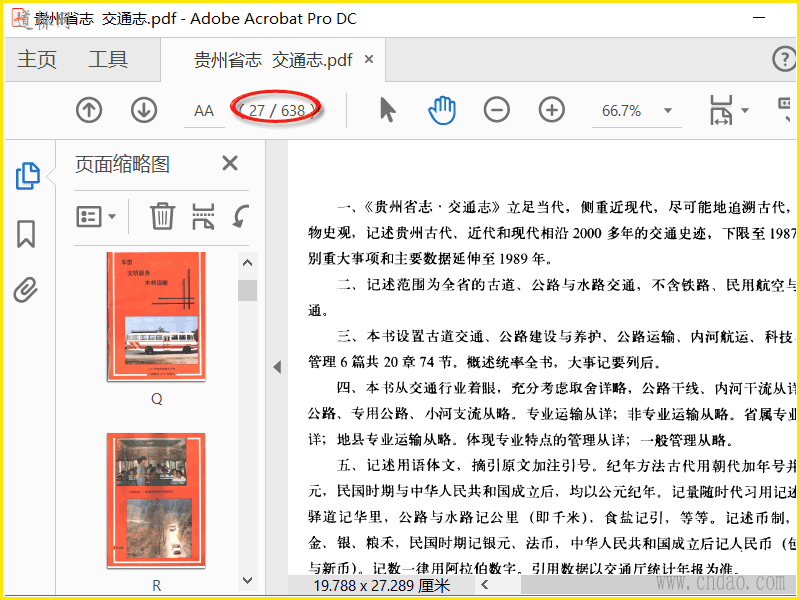Click the Acrobat PDF title bar icon
This screenshot has height=600, width=800.
click(20, 19)
